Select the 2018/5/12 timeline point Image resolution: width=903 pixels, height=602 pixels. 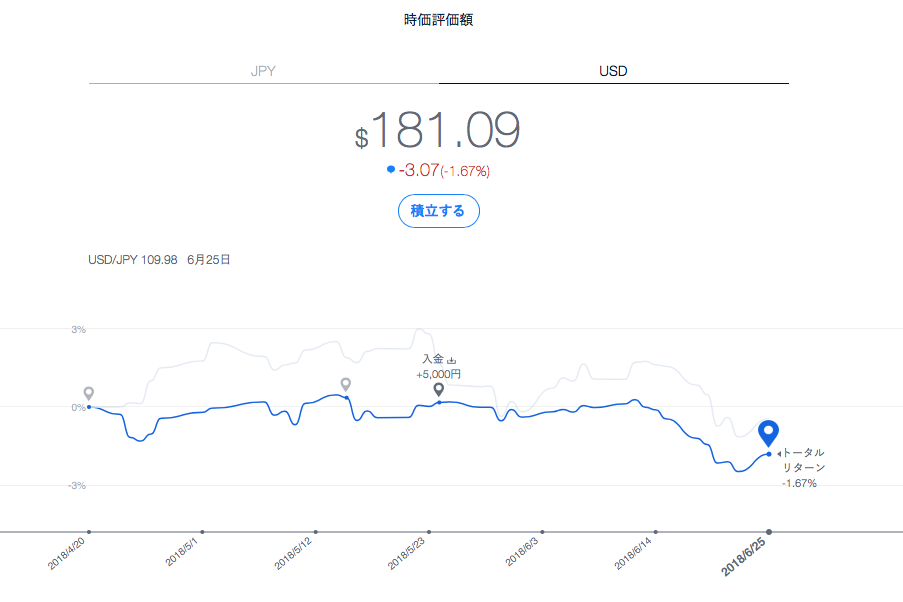pos(316,532)
